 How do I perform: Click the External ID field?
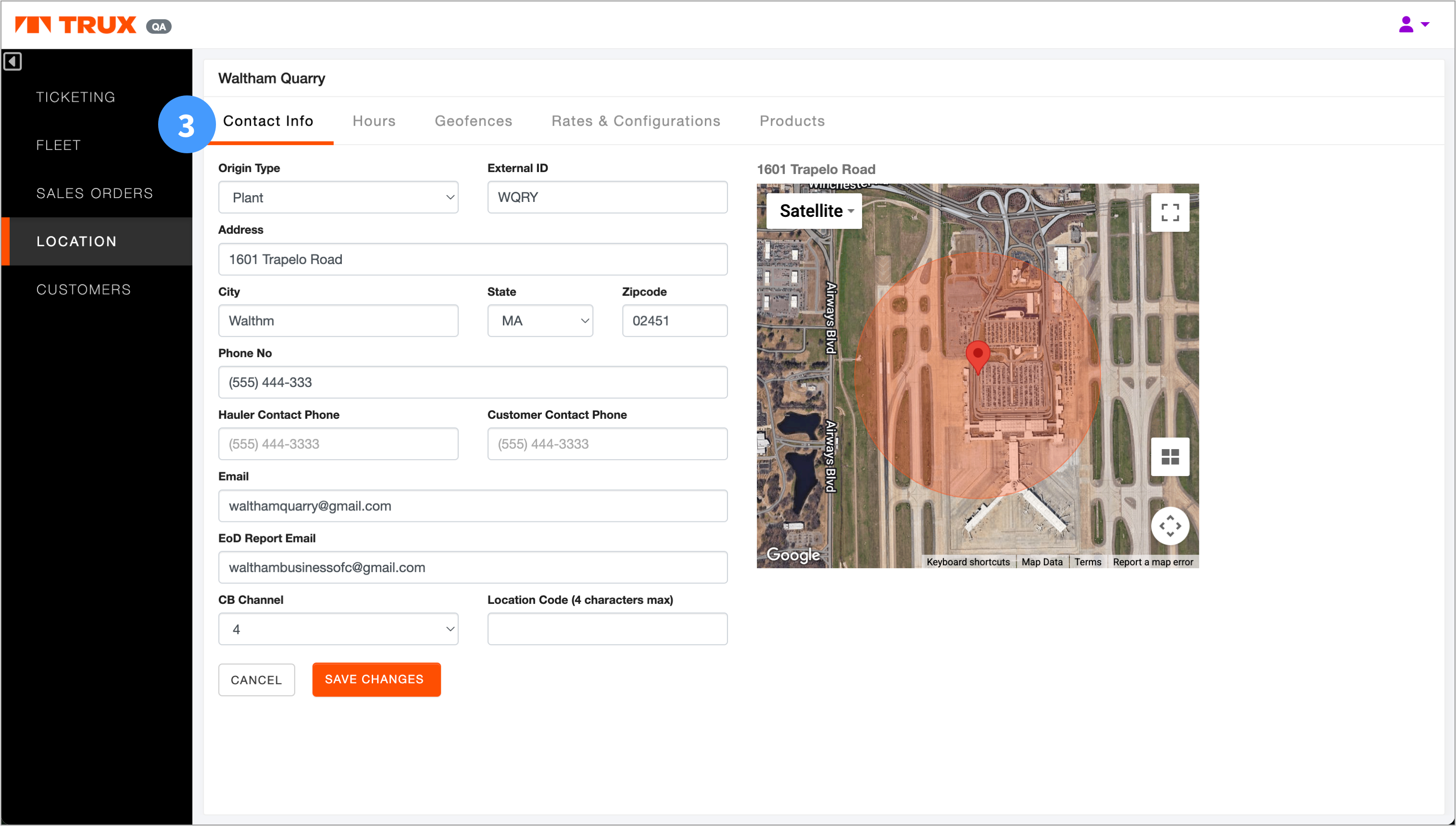(x=607, y=198)
